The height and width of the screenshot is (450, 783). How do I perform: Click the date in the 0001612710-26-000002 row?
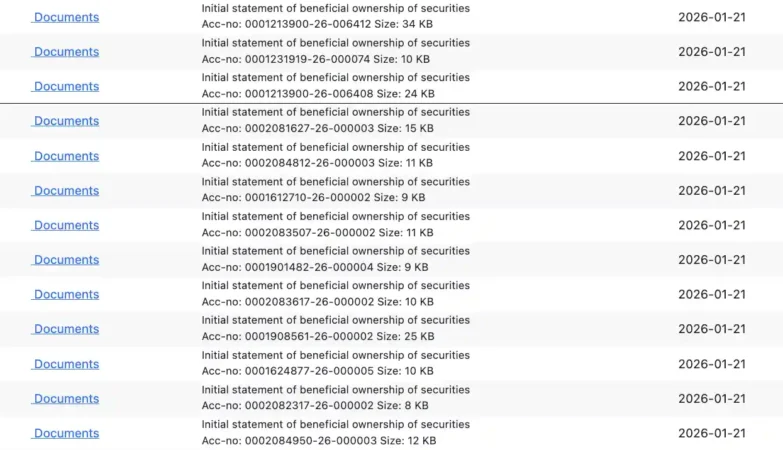click(711, 191)
